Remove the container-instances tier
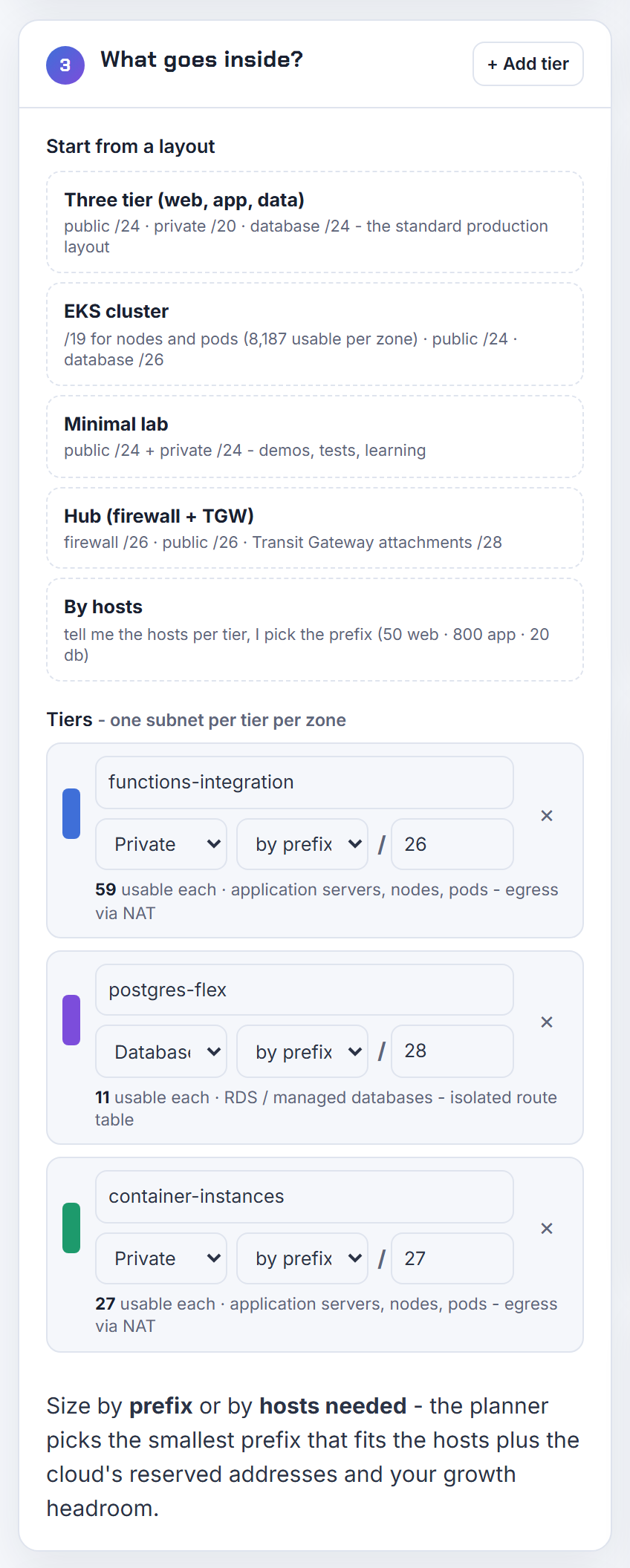This screenshot has width=630, height=1568. point(547,1229)
